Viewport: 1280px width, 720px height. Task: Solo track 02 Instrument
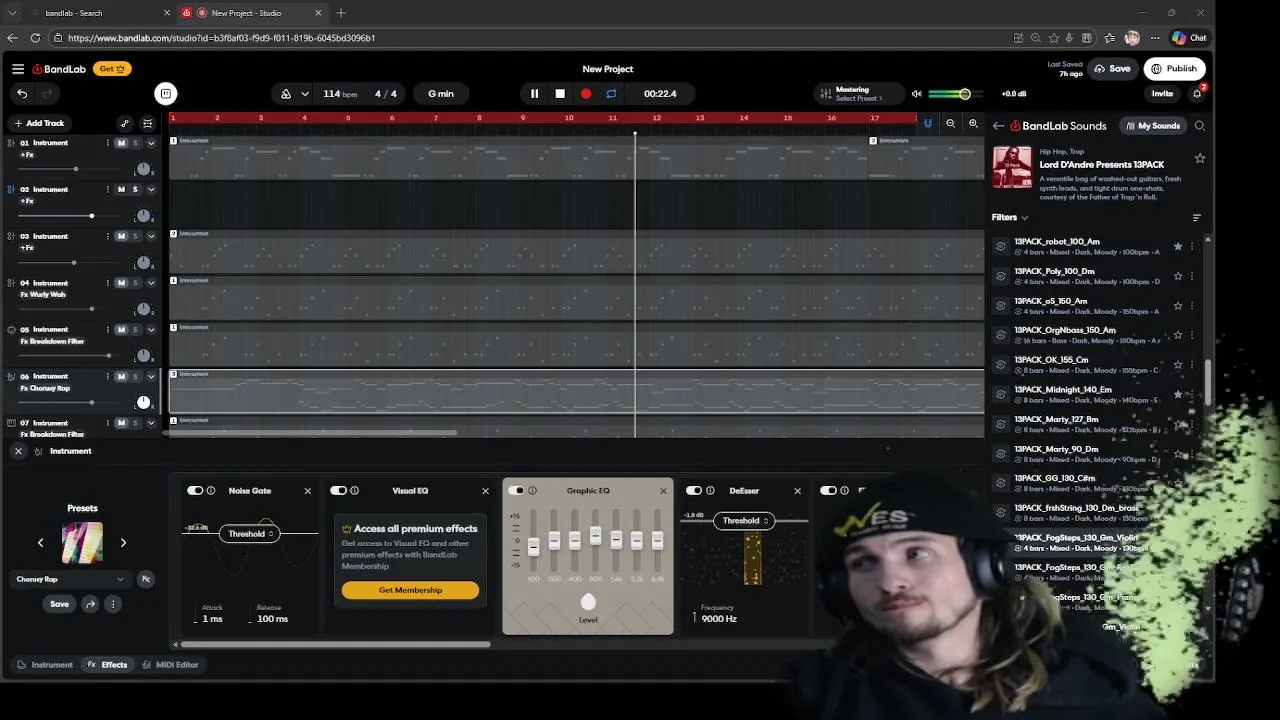135,190
